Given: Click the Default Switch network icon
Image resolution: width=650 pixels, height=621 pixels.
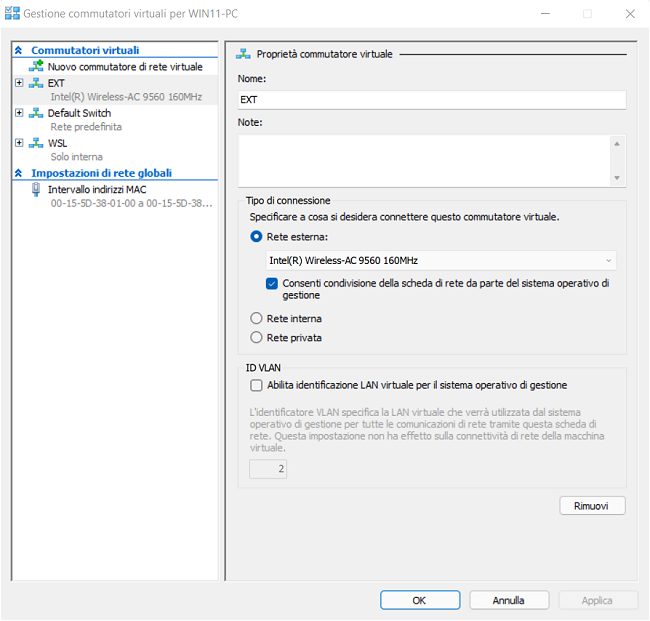Looking at the screenshot, I should [x=37, y=113].
